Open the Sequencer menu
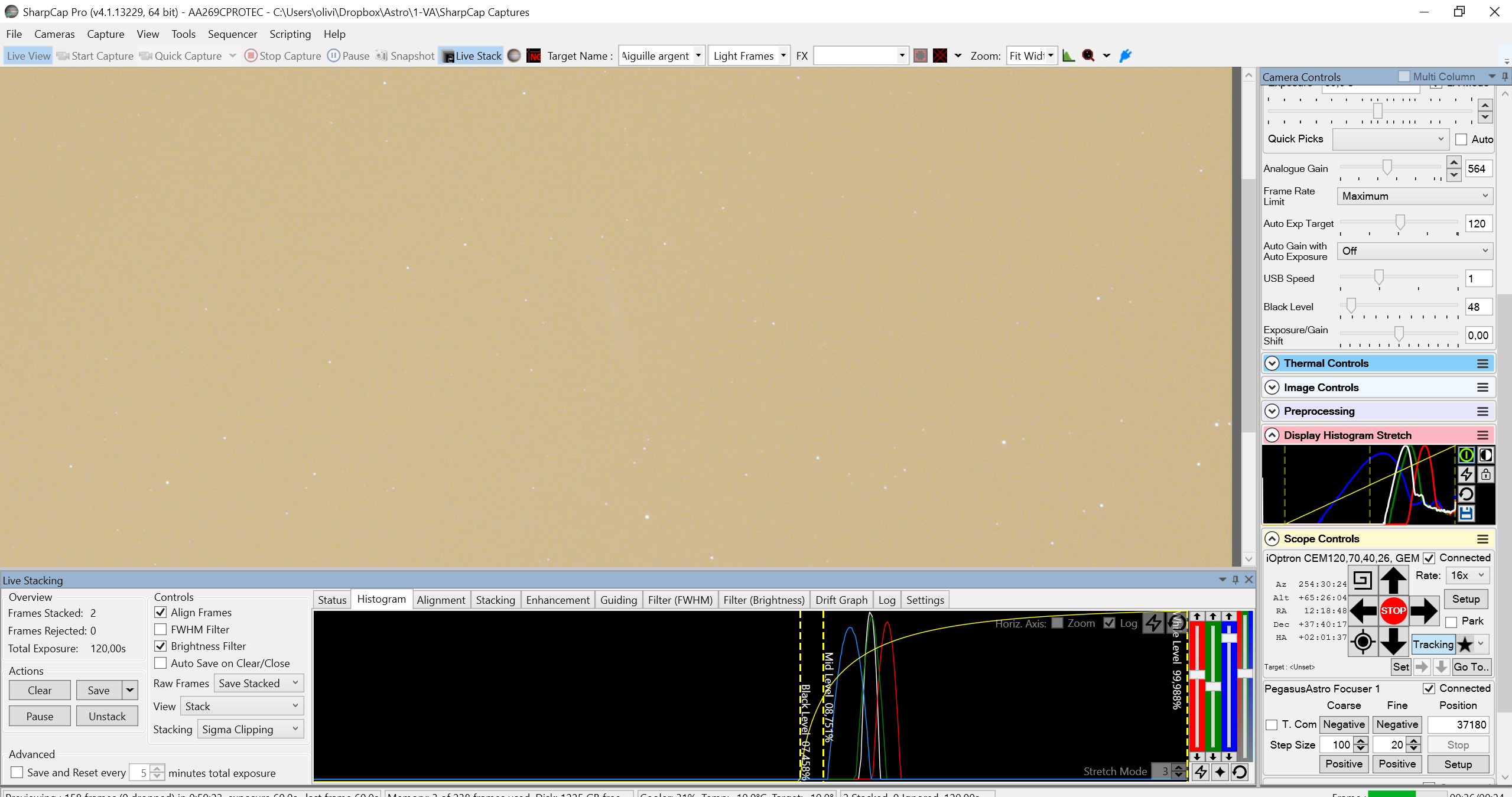The height and width of the screenshot is (797, 1512). [x=232, y=34]
